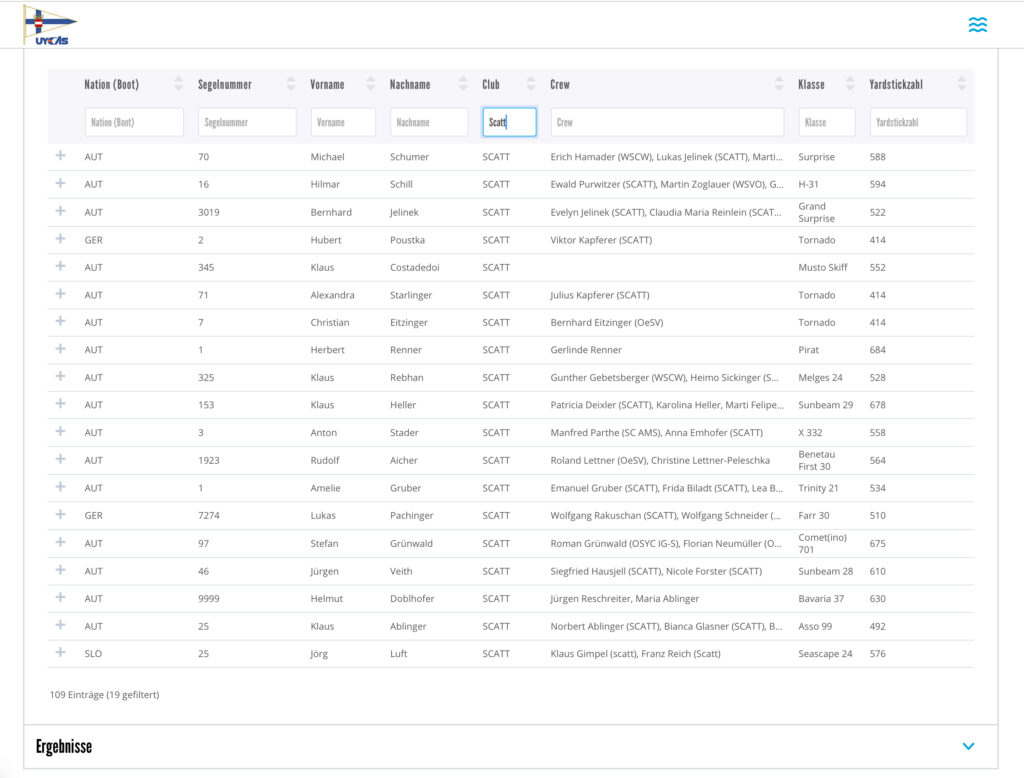The width and height of the screenshot is (1024, 778).
Task: Select cell 'Viktor Kapferer (SCATT)'
Action: 601,240
